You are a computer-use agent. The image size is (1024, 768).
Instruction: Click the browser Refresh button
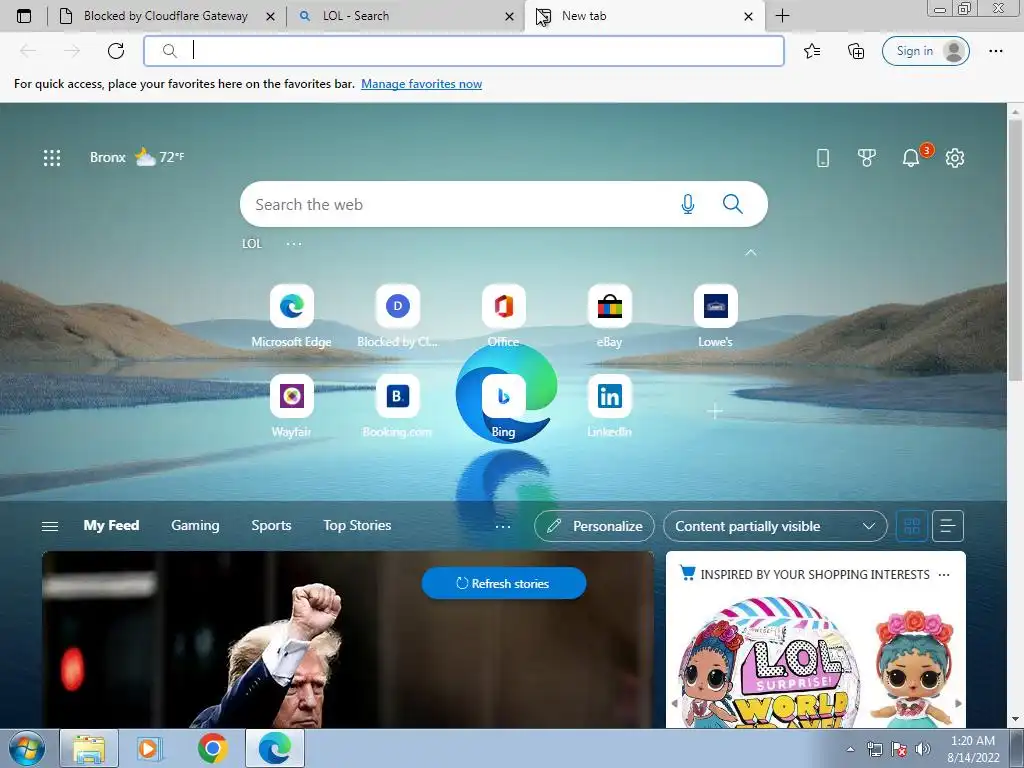pos(116,51)
